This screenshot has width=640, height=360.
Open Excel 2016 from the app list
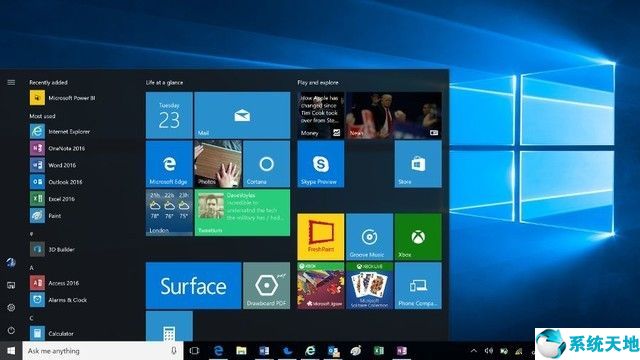click(52, 199)
